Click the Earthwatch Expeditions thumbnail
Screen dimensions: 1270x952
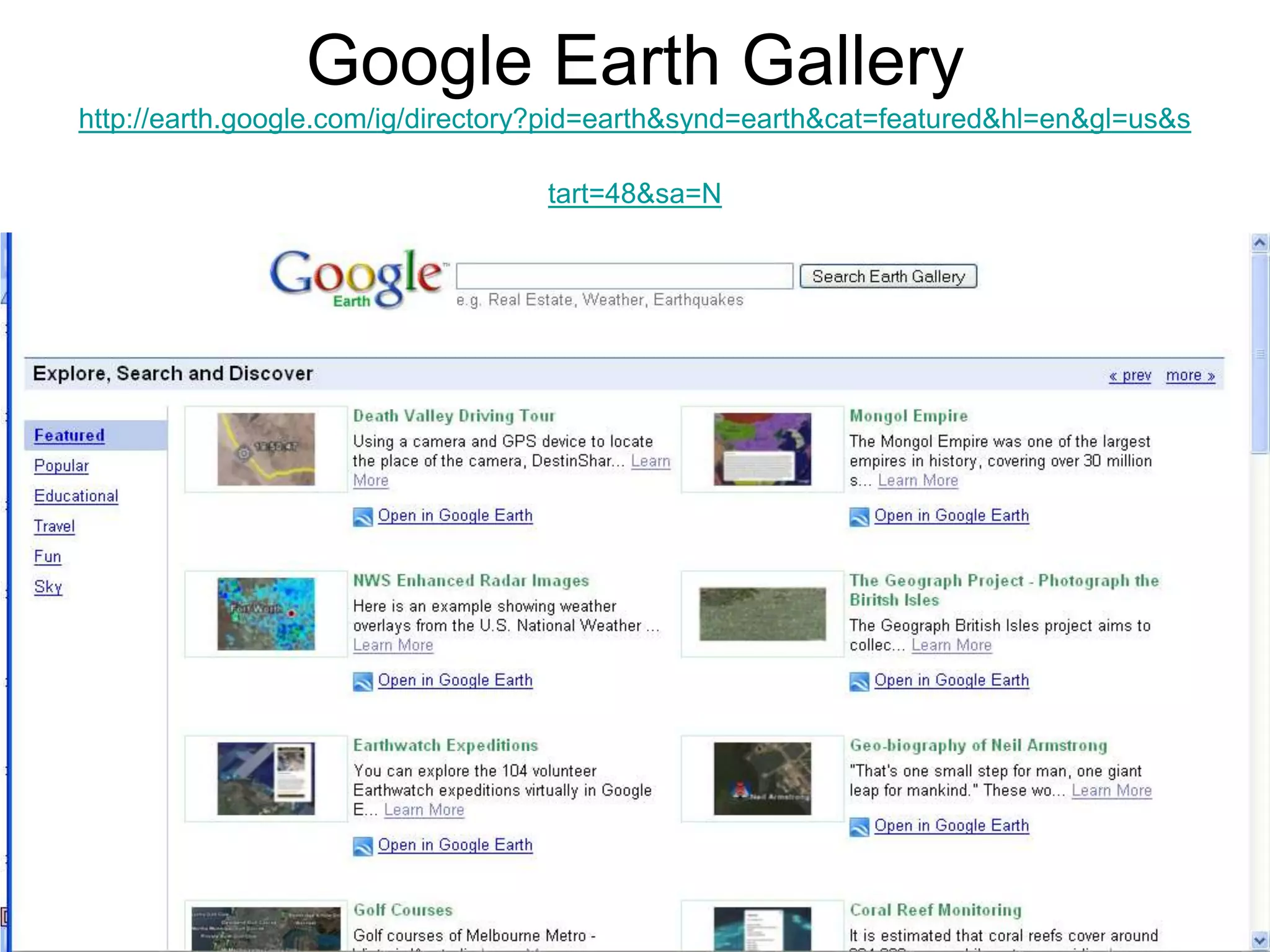[x=266, y=779]
